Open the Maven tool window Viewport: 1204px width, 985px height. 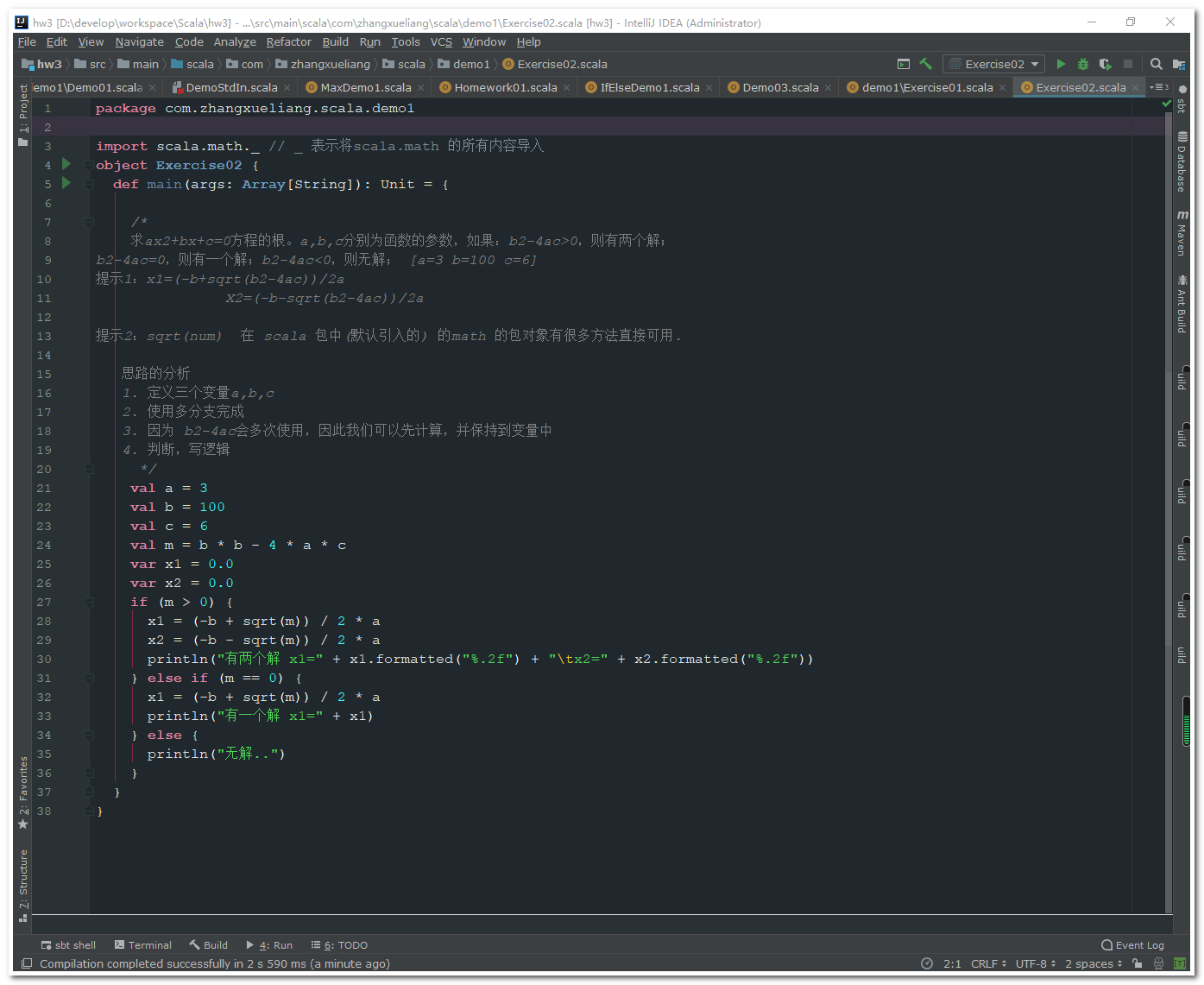point(1182,232)
